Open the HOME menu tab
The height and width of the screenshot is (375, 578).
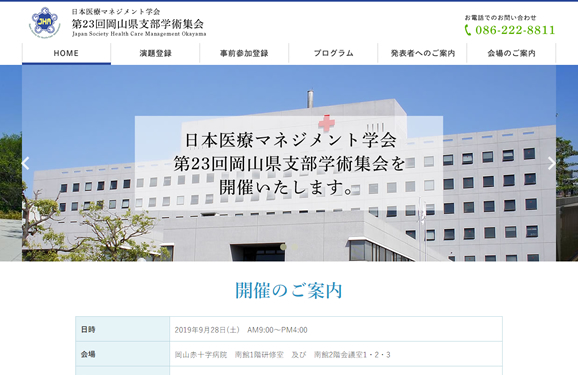pos(66,53)
